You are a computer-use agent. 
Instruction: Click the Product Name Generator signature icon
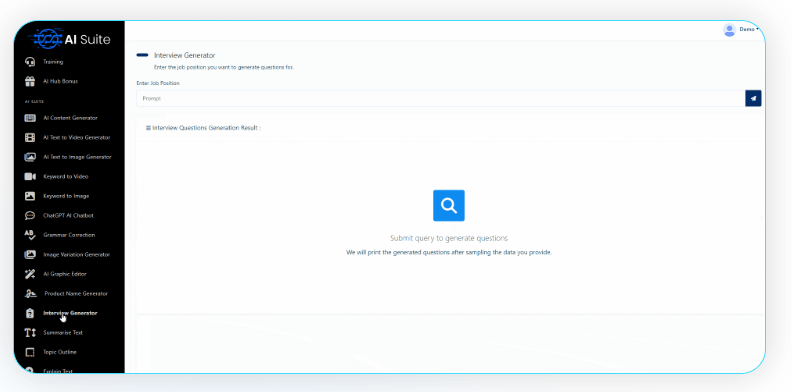[31, 293]
